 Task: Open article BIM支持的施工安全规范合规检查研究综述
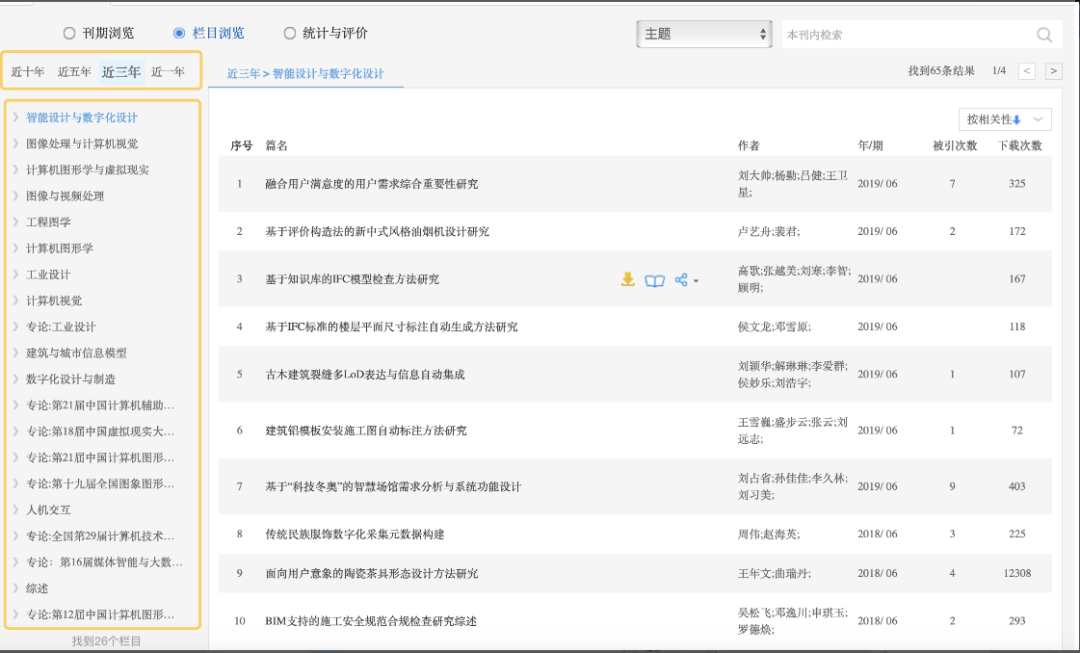(371, 621)
